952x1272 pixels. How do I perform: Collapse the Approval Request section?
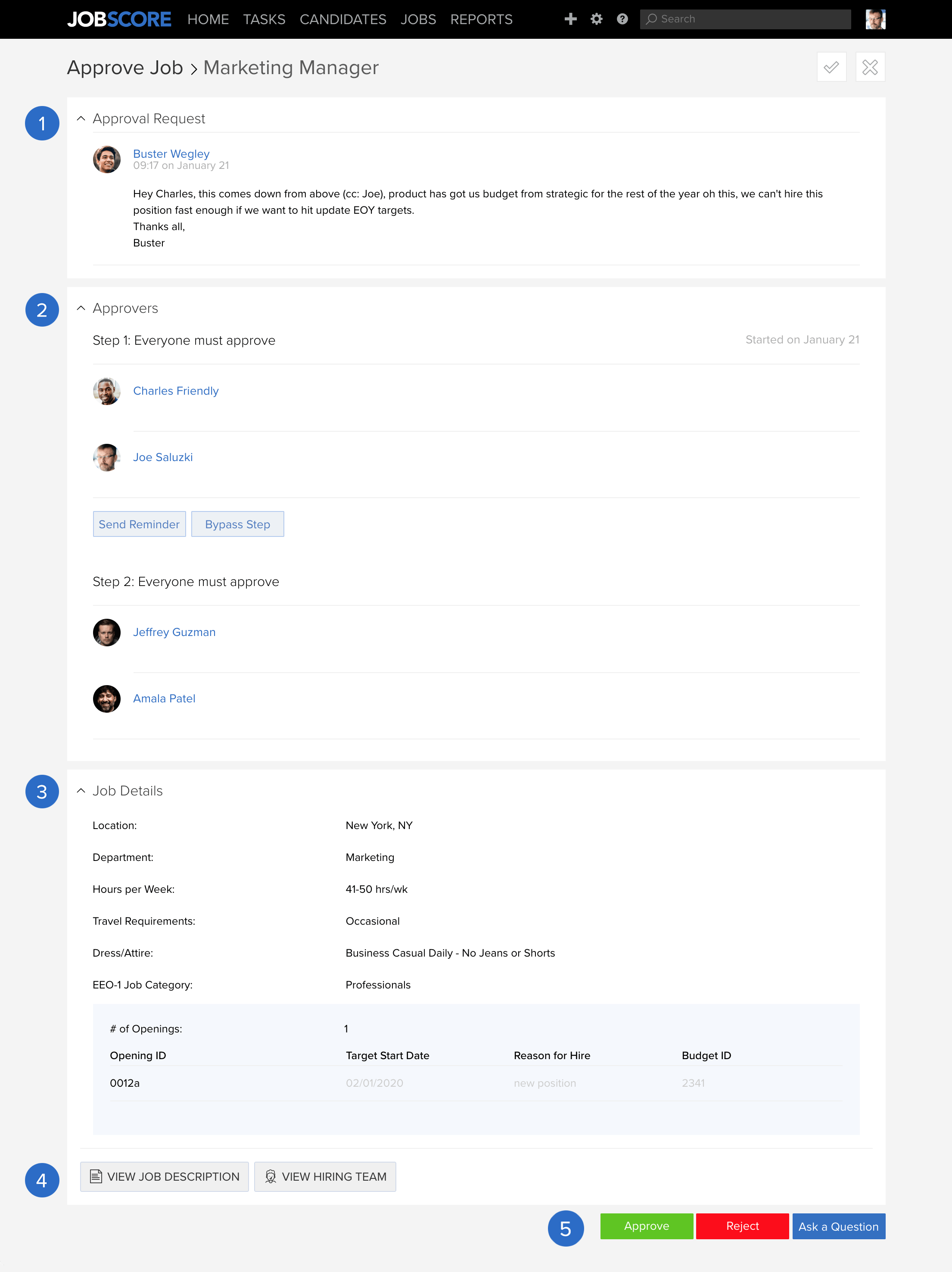81,118
